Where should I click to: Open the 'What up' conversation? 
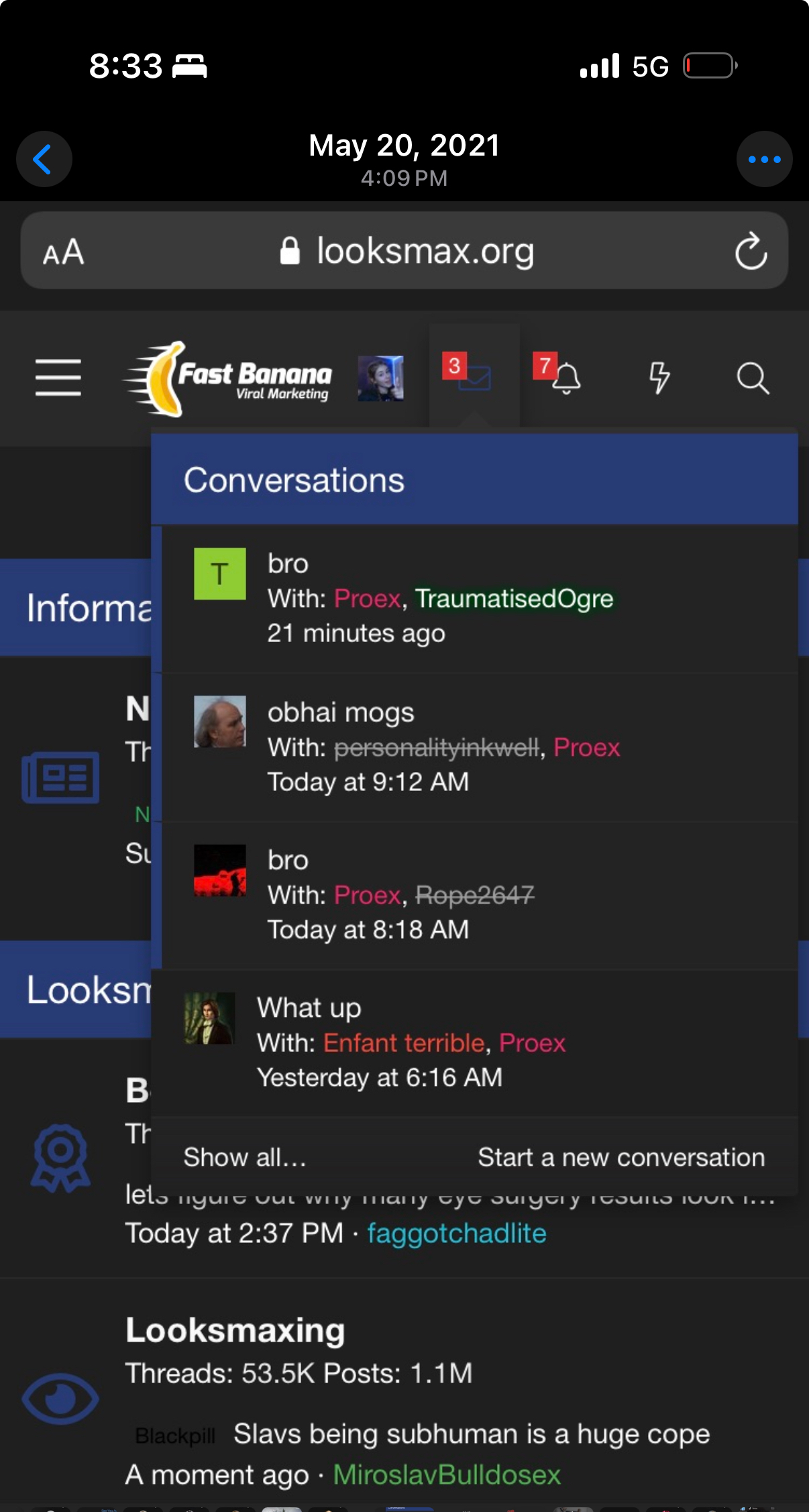[x=474, y=1042]
